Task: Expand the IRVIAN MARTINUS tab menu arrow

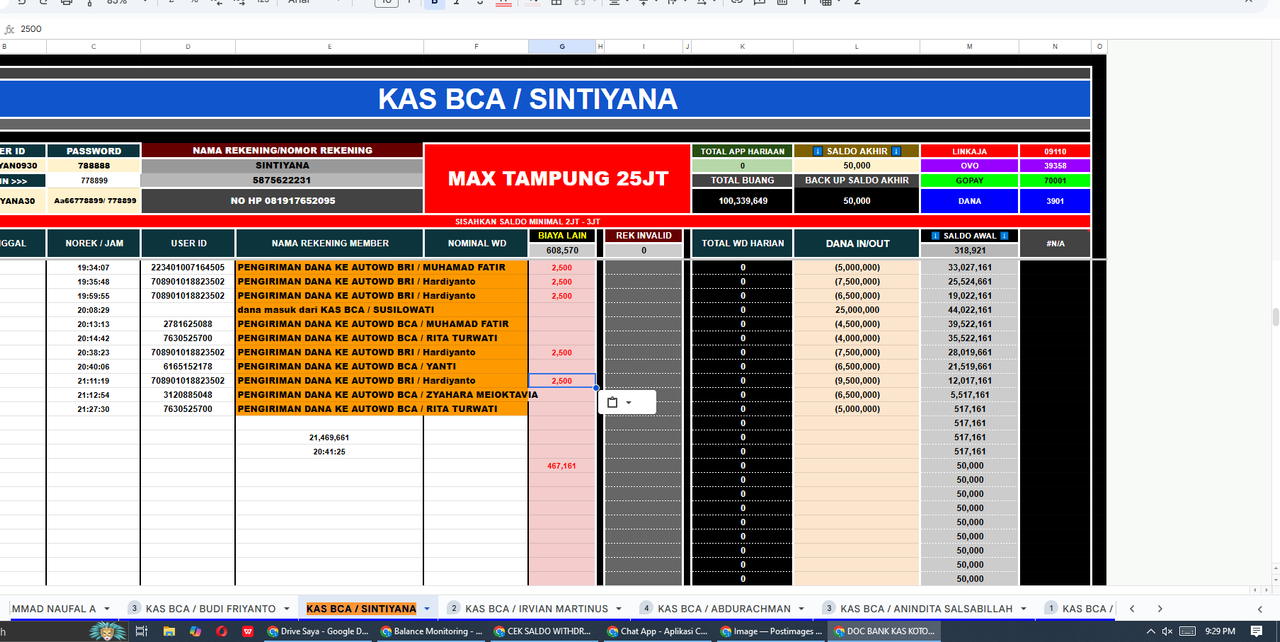Action: [x=617, y=609]
